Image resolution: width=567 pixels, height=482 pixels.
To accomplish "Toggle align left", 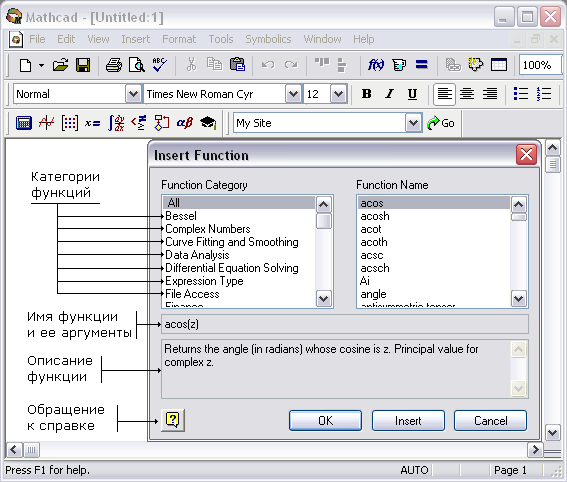I will [444, 94].
